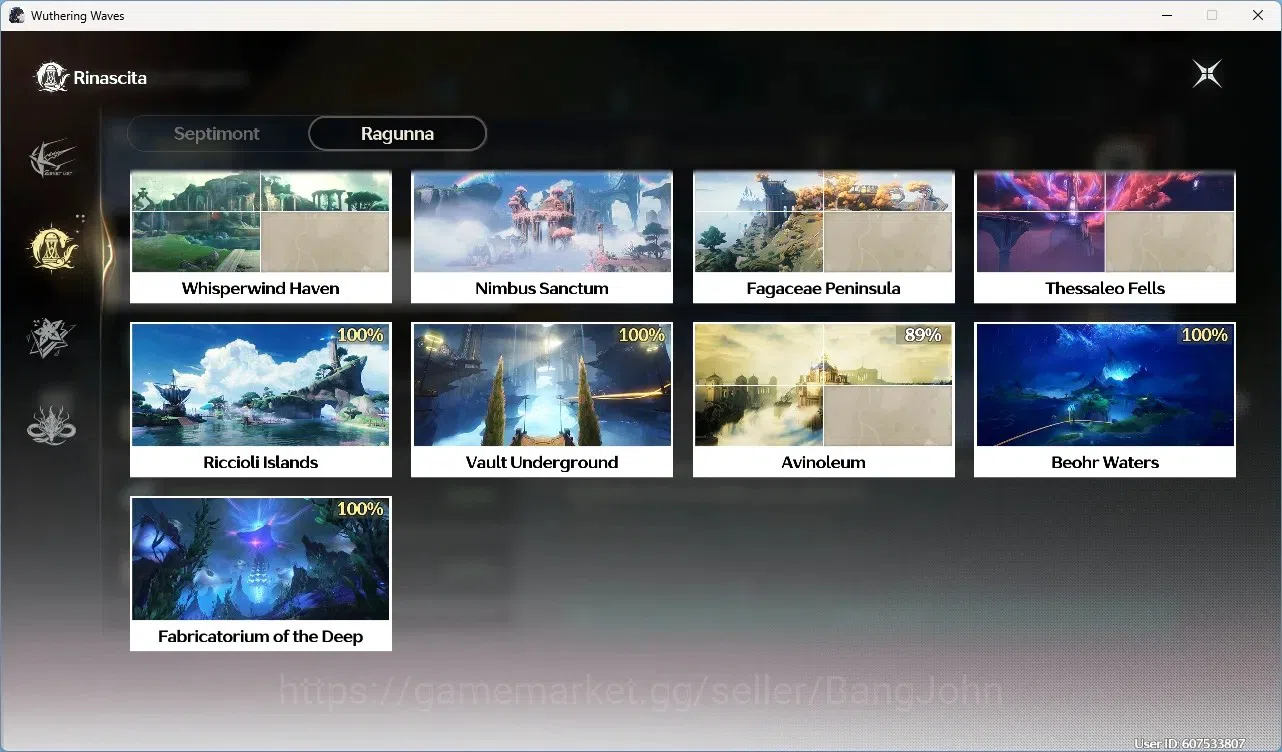The image size is (1282, 752).
Task: Open the Riccioli Islands area card
Action: (x=261, y=400)
